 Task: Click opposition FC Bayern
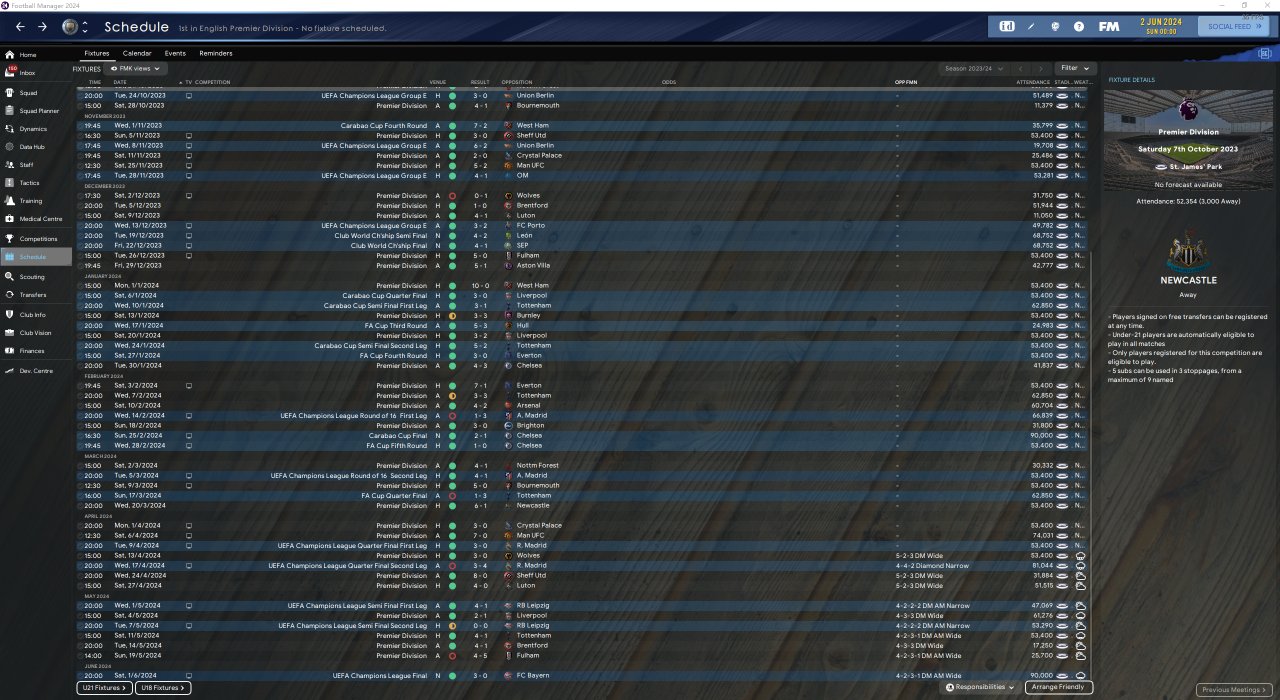(x=535, y=676)
